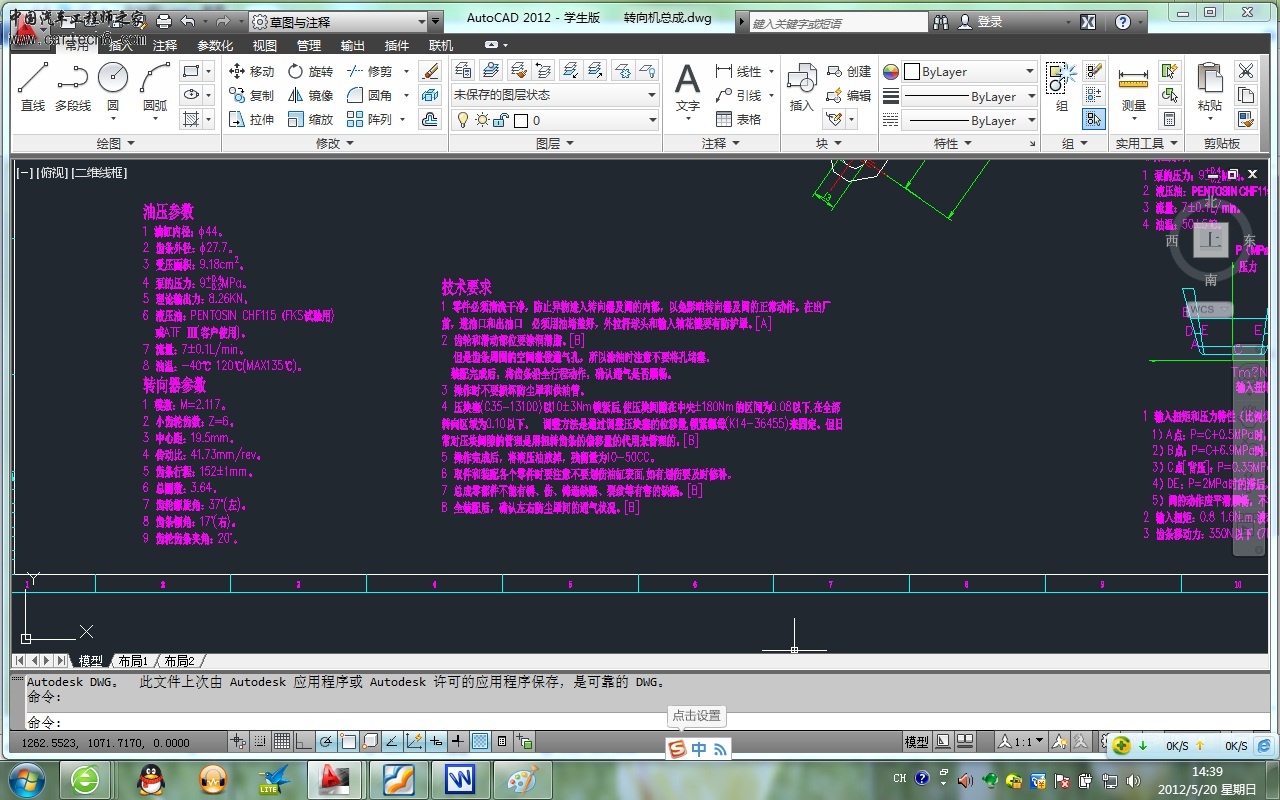Open the current layer dropdown showing 0
The width and height of the screenshot is (1280, 800).
click(x=554, y=120)
